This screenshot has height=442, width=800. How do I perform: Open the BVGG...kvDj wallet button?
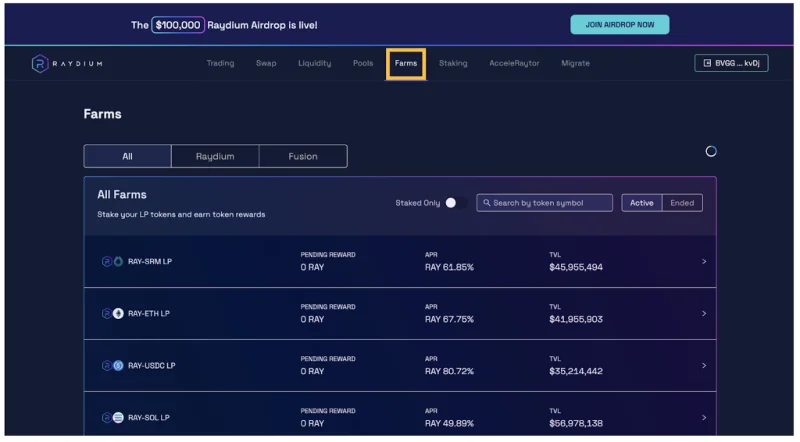click(731, 63)
